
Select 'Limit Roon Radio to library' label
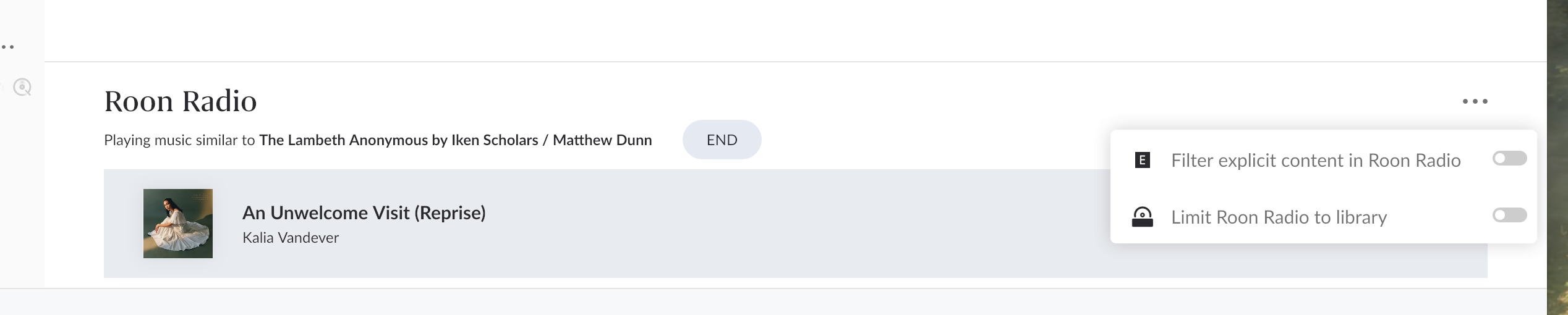[x=1279, y=217]
